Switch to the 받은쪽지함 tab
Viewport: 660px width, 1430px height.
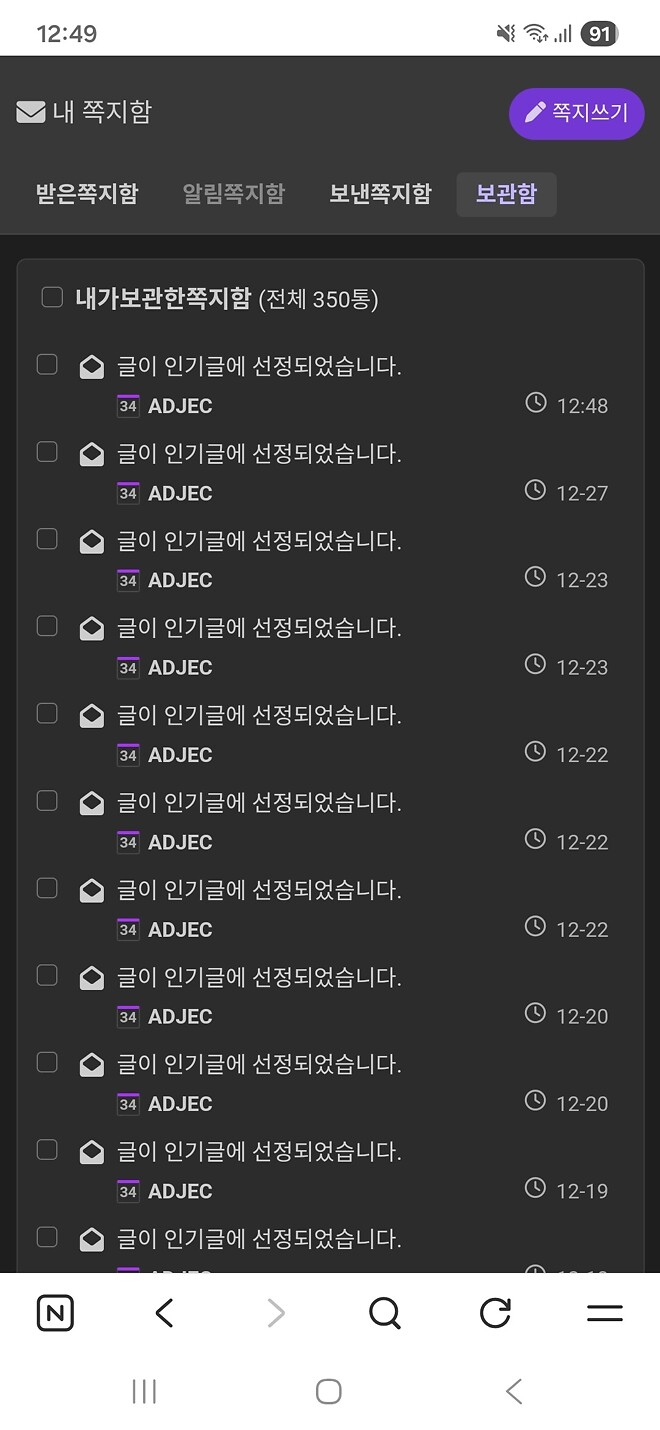pos(86,194)
